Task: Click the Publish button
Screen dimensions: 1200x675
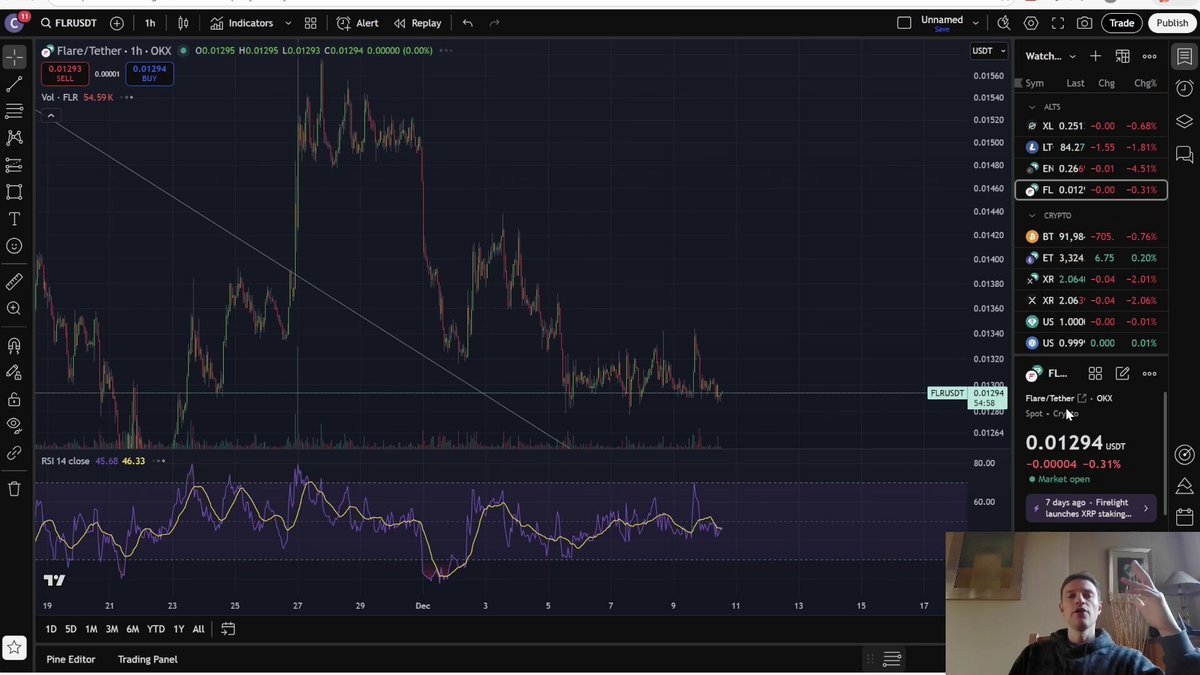Action: point(1172,23)
